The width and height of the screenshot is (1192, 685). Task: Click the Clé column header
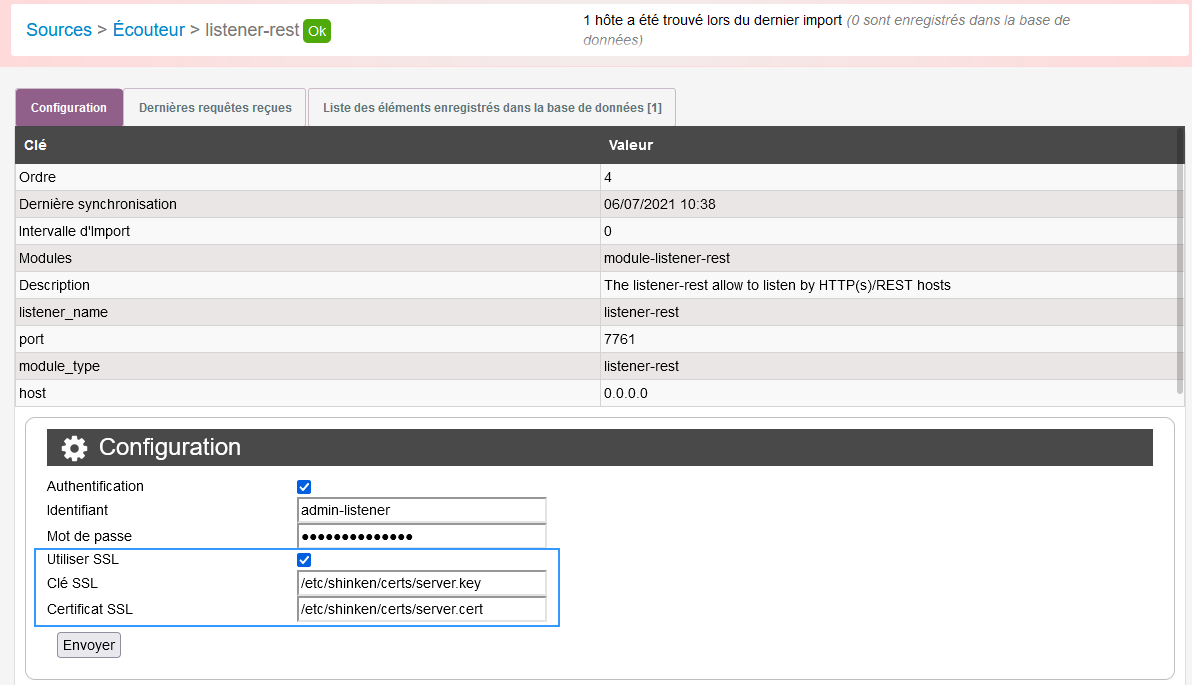click(x=35, y=145)
